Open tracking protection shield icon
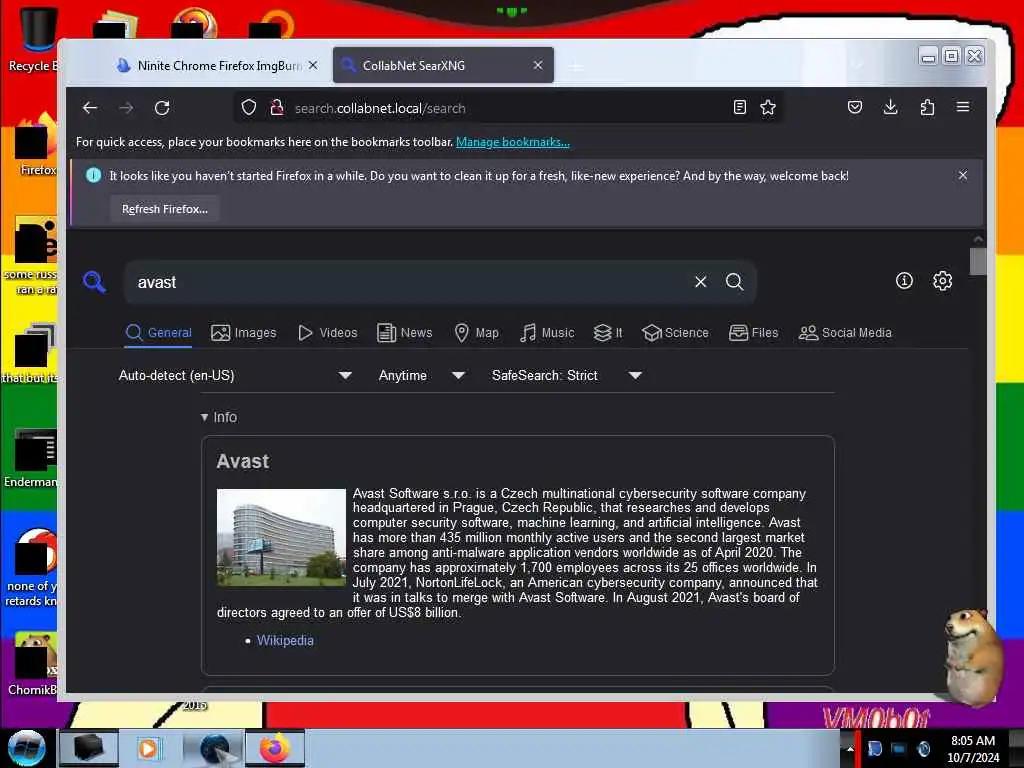The height and width of the screenshot is (768, 1024). (x=249, y=108)
